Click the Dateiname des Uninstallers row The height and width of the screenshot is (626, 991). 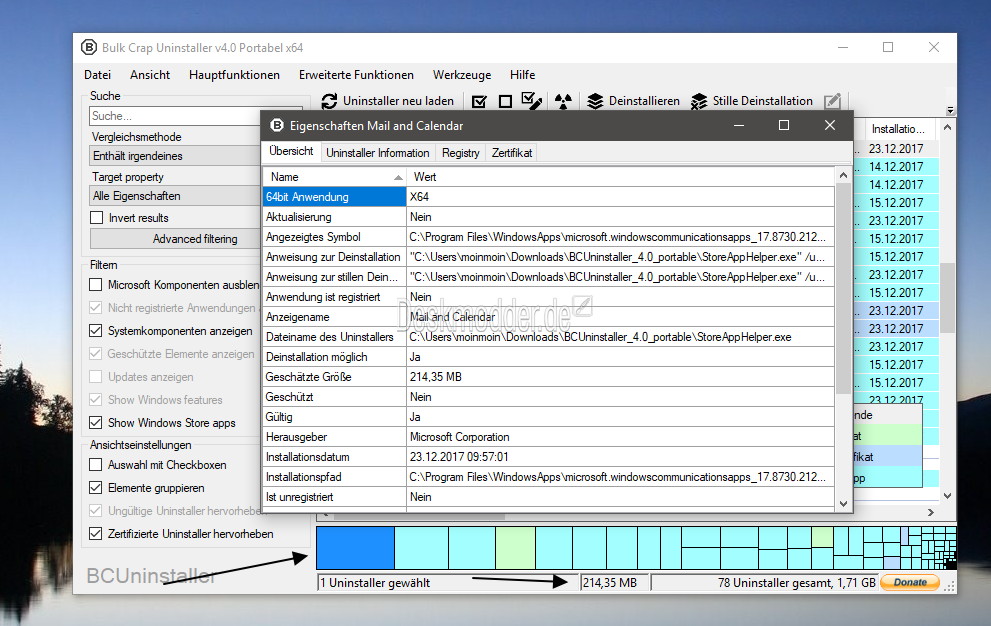click(x=549, y=337)
